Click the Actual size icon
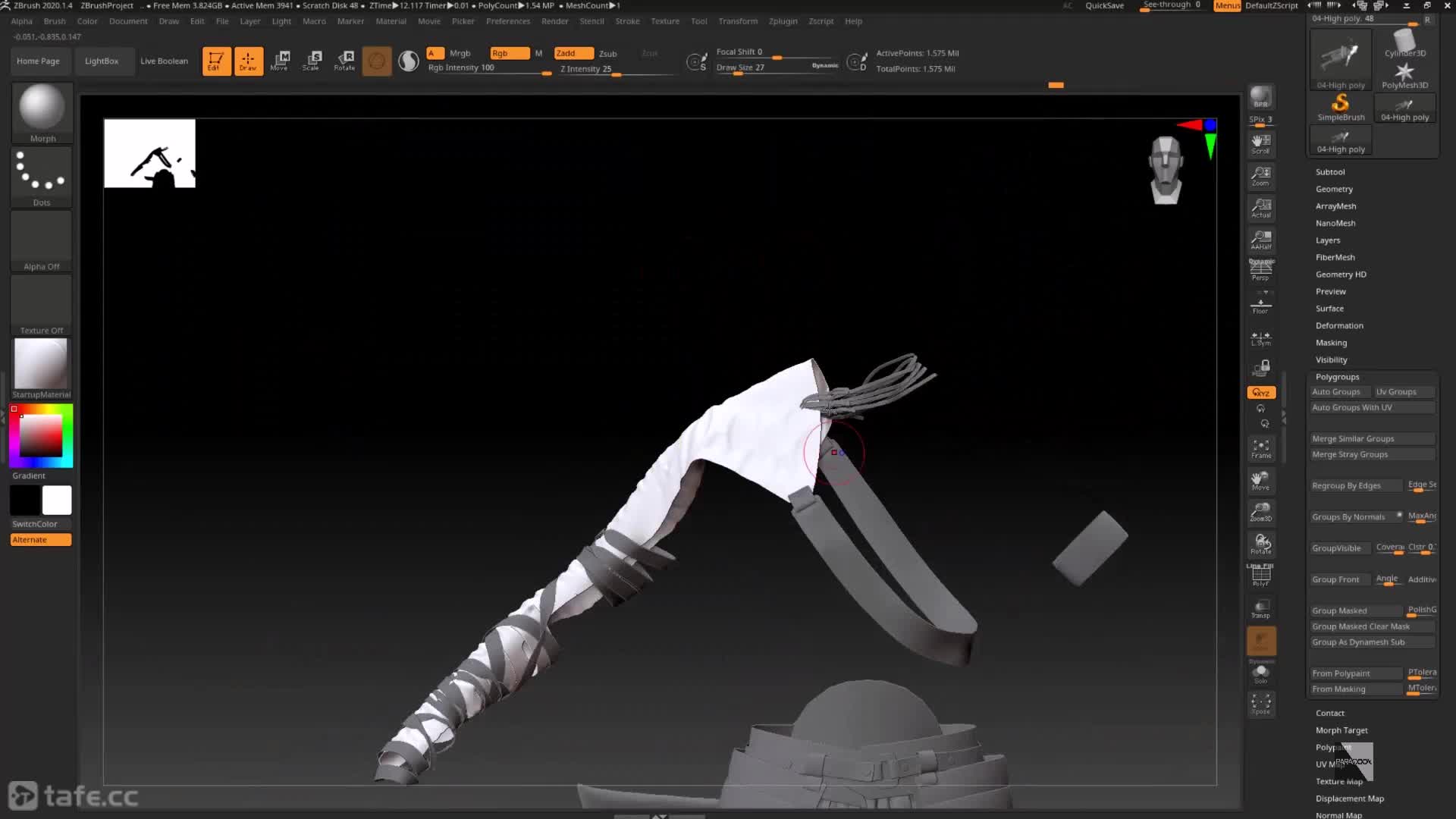Screen dimensions: 1456x819 1261,207
